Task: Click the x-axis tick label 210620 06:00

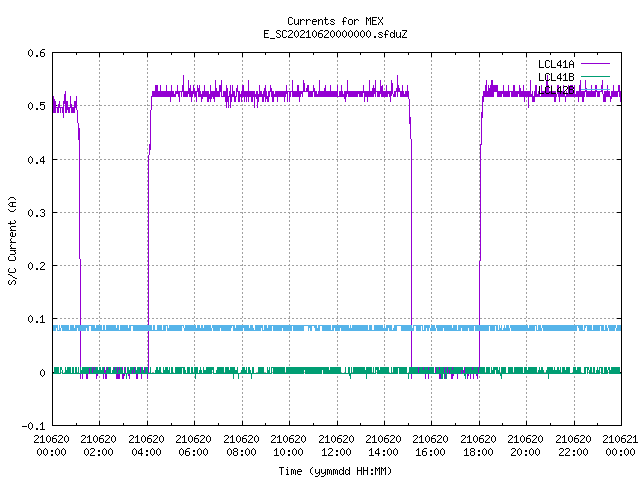Action: coord(193,446)
